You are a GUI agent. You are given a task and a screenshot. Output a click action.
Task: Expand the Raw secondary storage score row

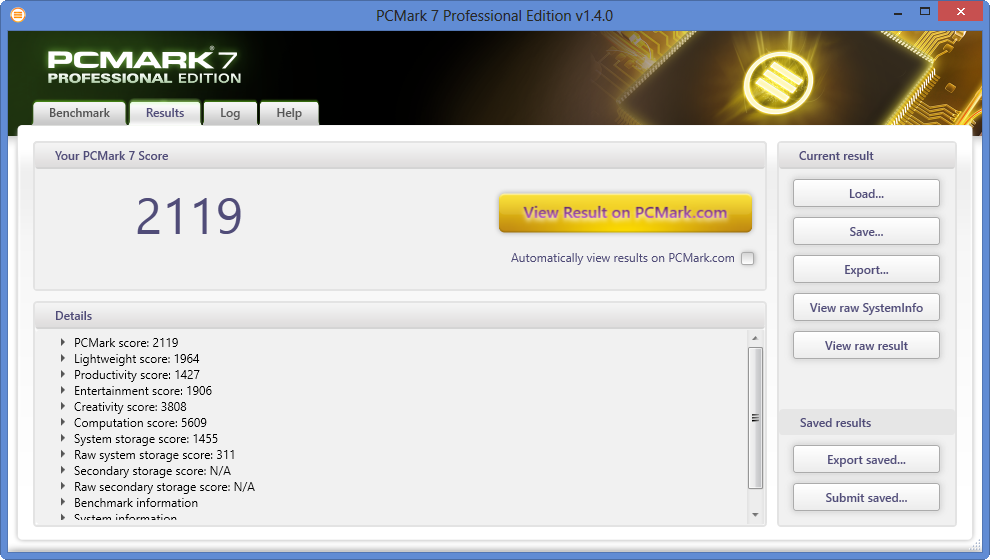click(63, 486)
